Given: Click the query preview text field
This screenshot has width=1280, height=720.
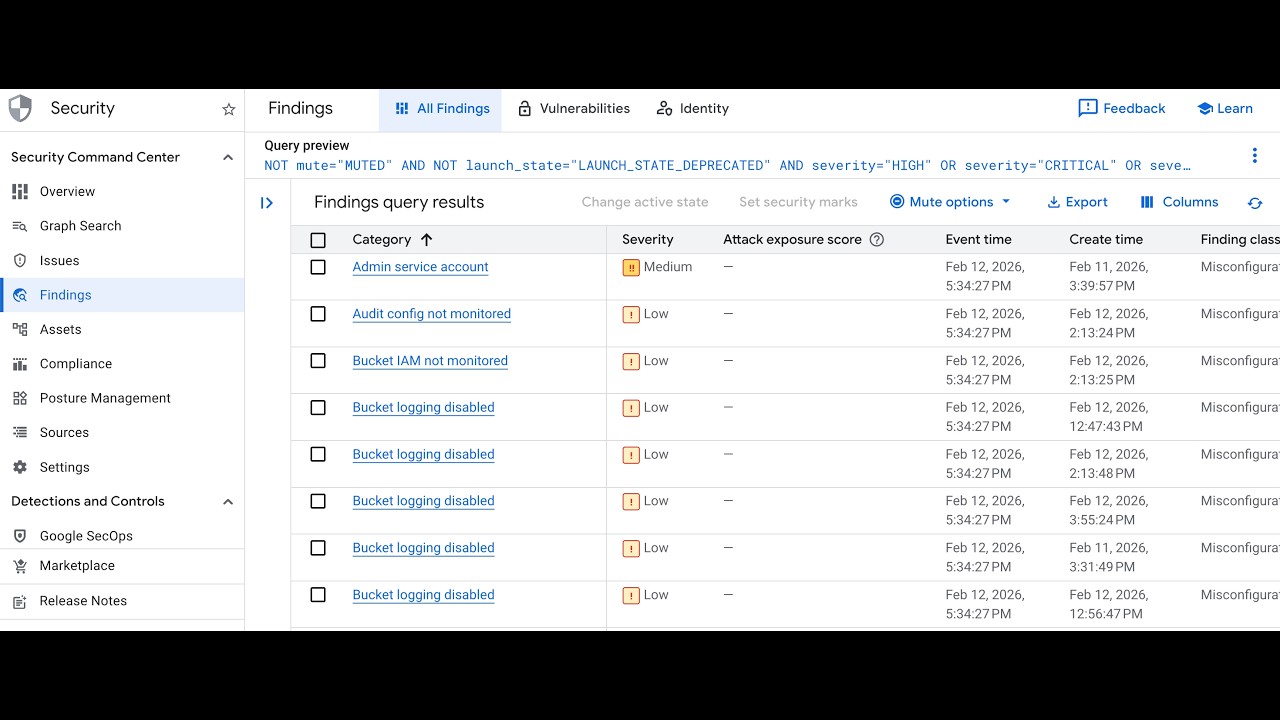Looking at the screenshot, I should coord(727,166).
